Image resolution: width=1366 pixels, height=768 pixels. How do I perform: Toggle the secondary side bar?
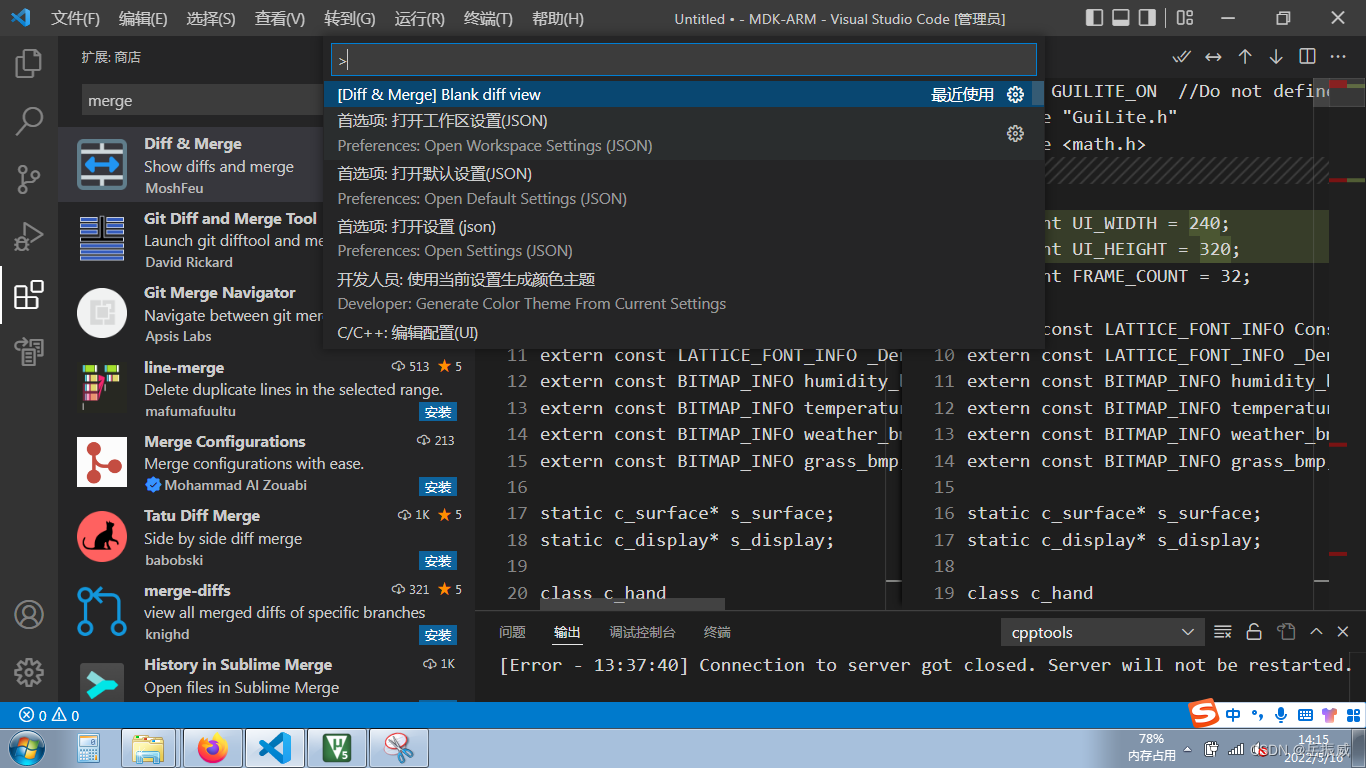point(1148,18)
